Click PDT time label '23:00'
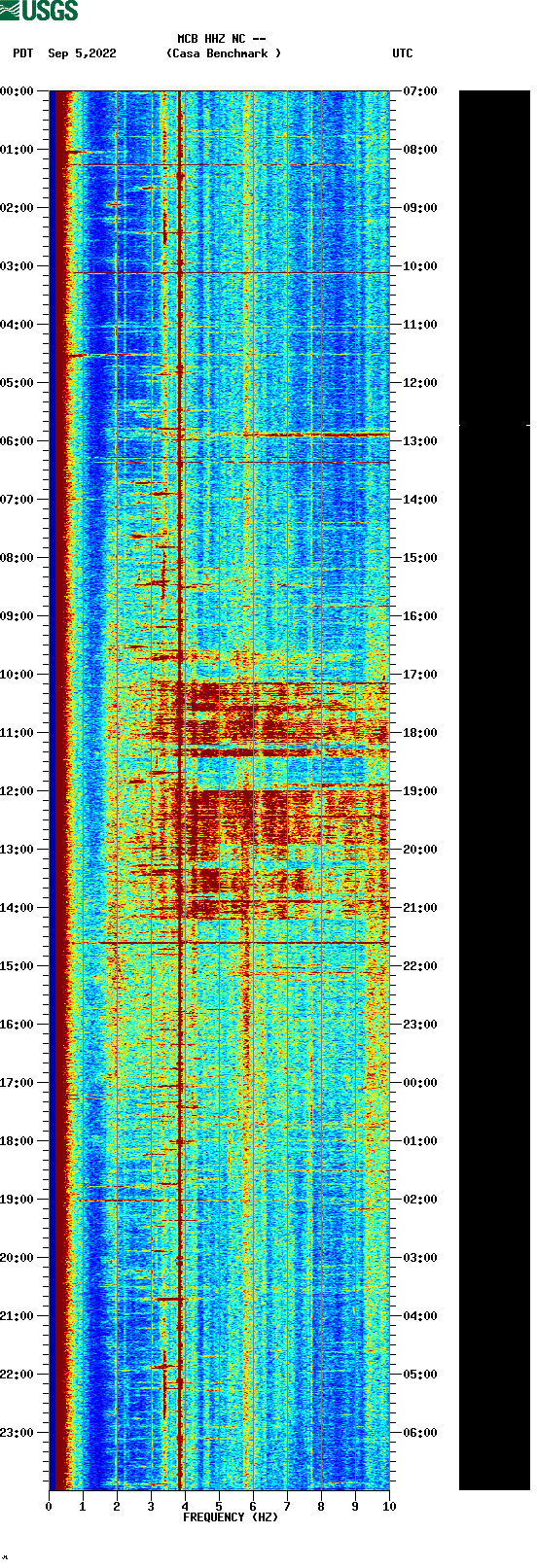The image size is (537, 1568). click(x=17, y=1433)
